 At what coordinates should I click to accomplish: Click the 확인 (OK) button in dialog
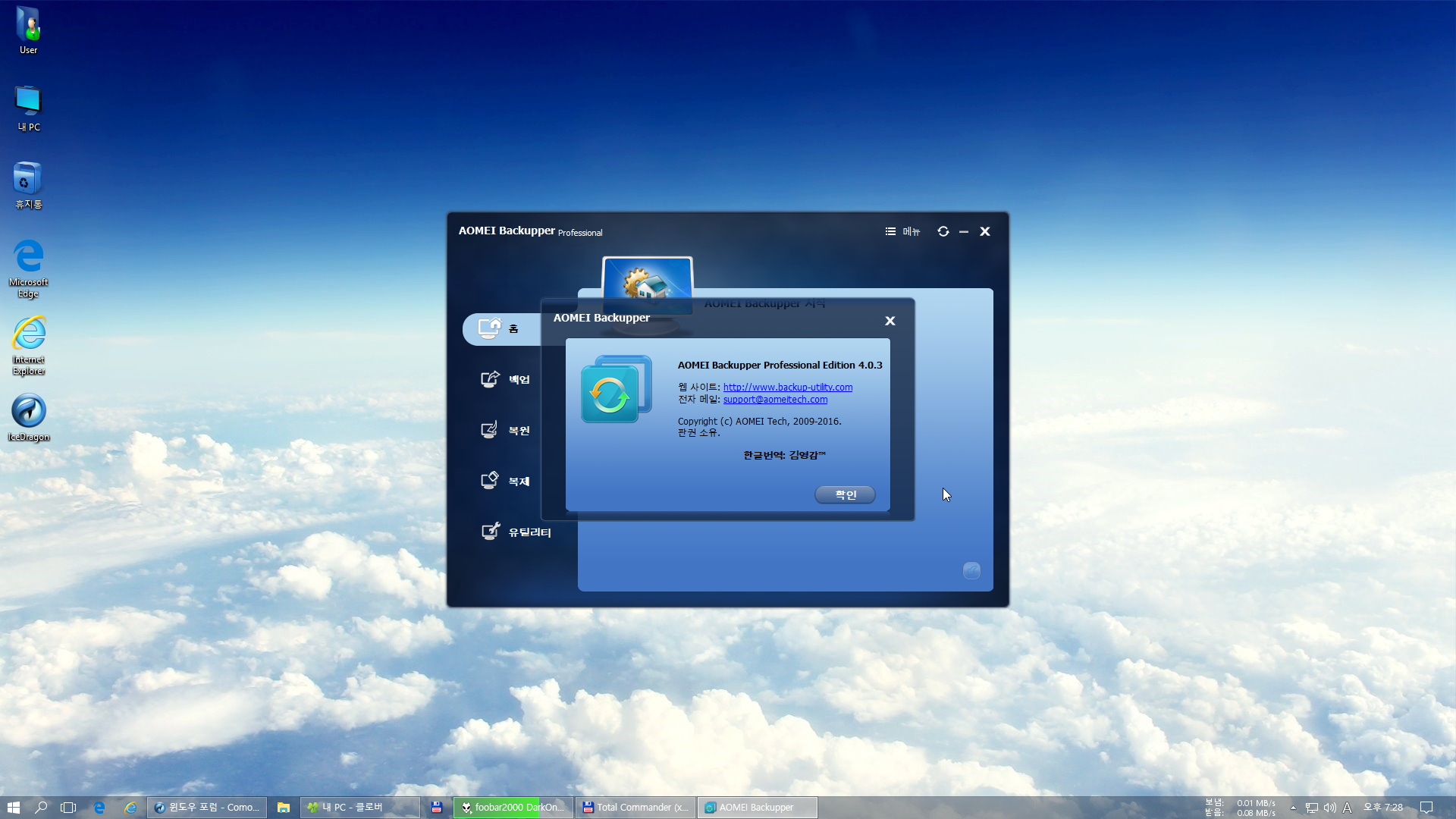coord(845,494)
